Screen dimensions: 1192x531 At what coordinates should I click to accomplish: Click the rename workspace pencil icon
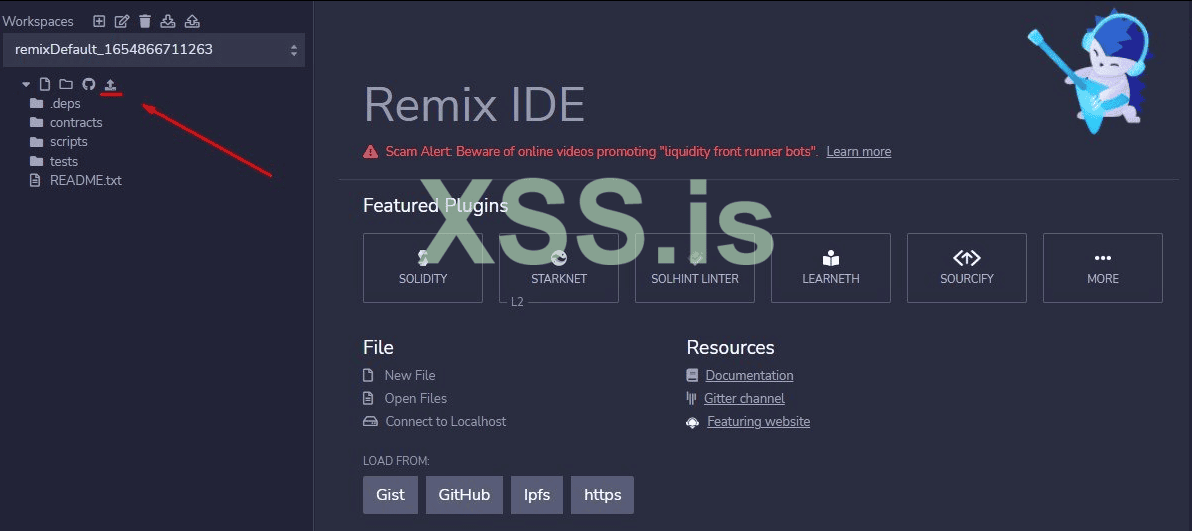click(122, 21)
